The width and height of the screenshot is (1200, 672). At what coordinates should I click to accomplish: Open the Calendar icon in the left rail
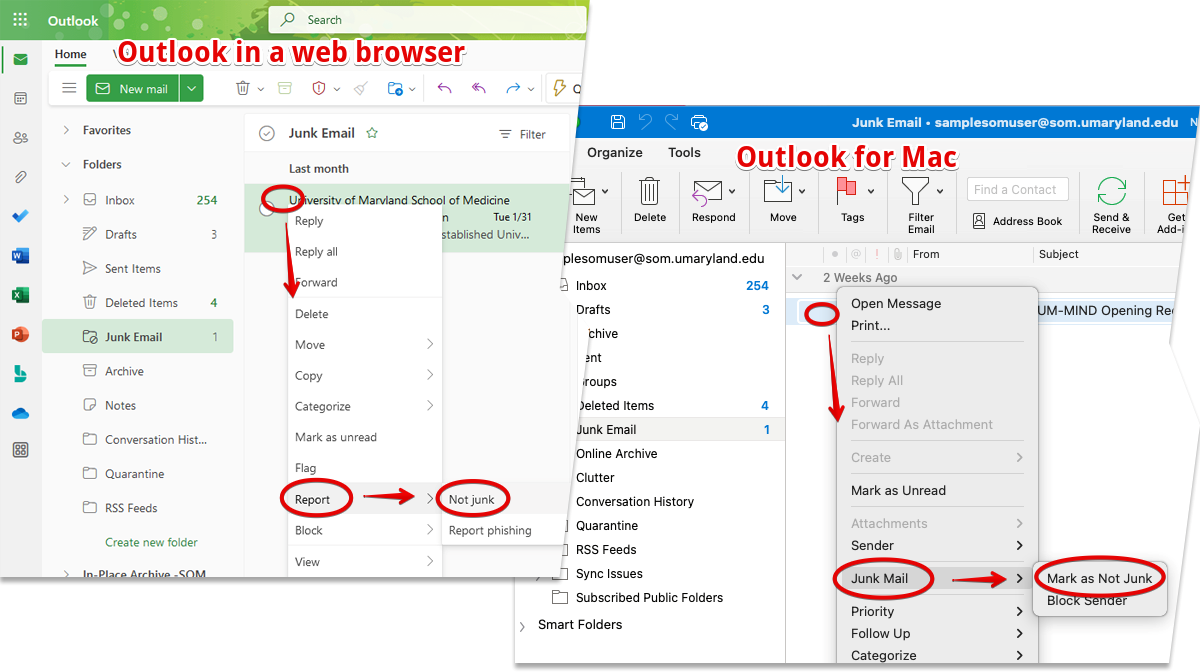click(20, 98)
